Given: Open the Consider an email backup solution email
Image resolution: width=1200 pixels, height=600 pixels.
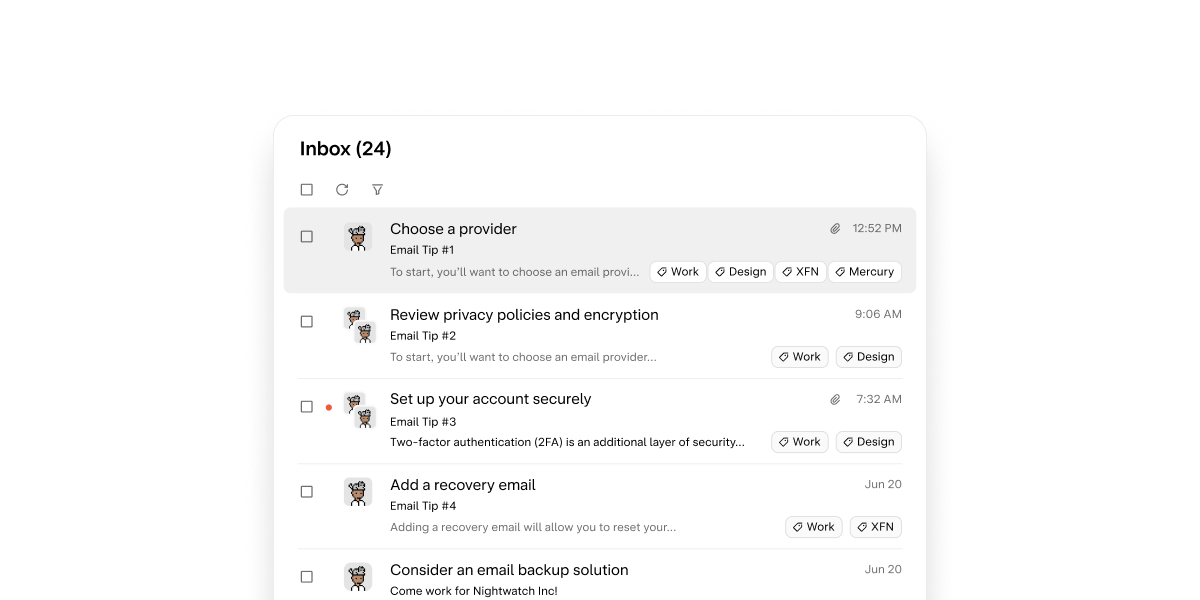Looking at the screenshot, I should point(509,569).
